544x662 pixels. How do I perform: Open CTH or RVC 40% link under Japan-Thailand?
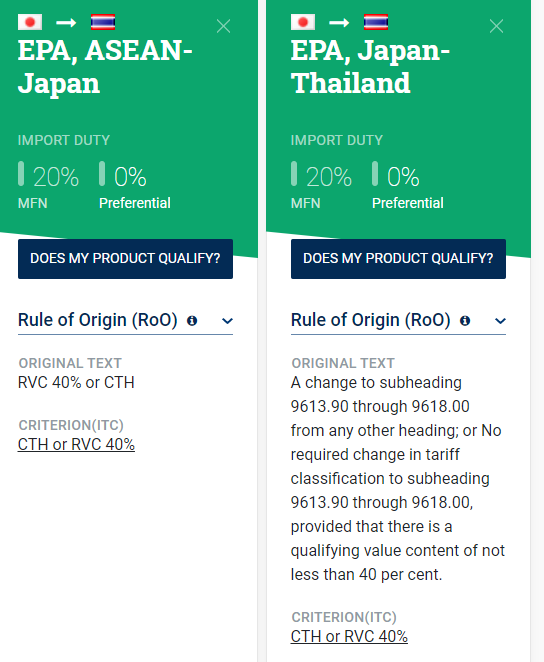(x=349, y=637)
